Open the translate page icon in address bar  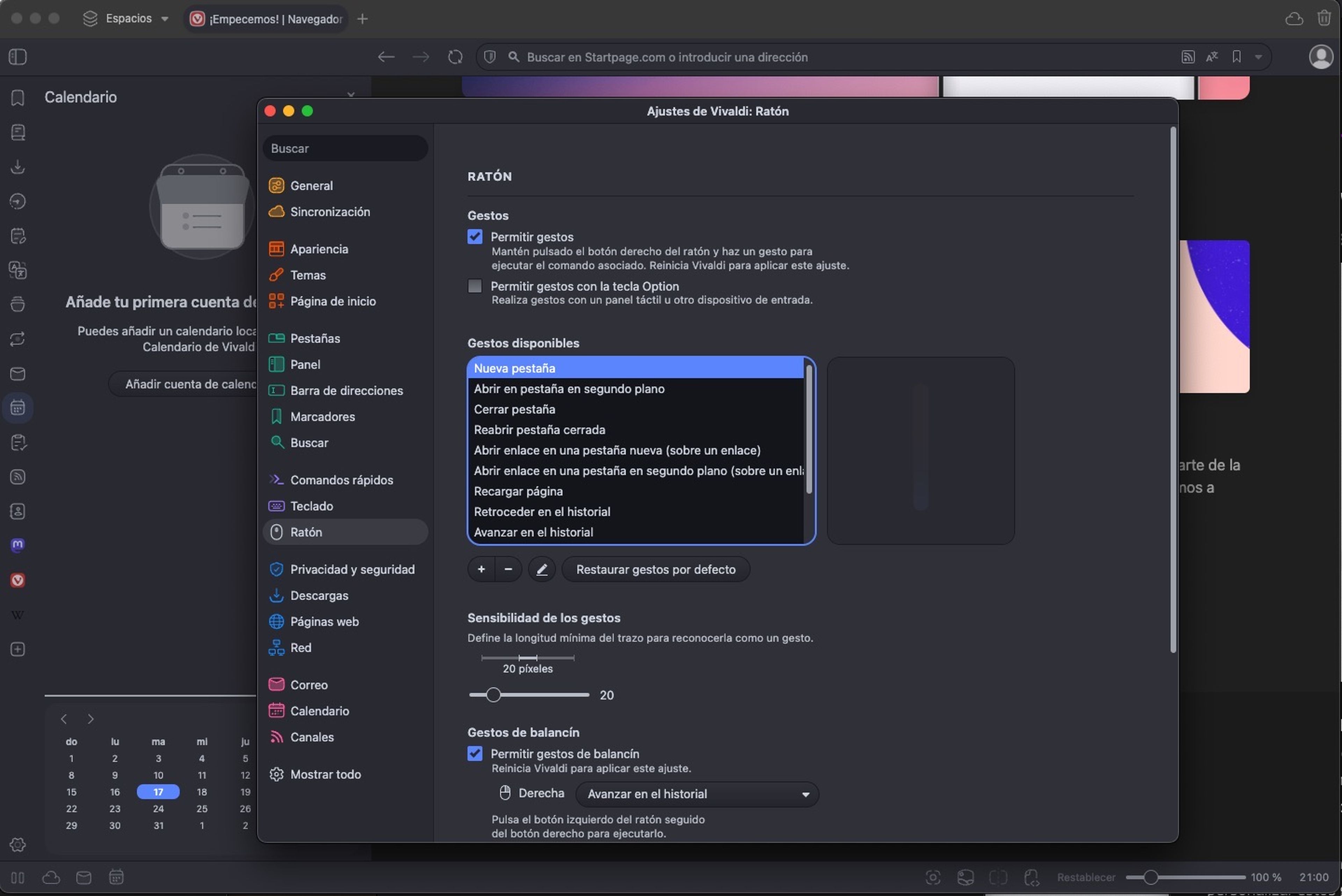pyautogui.click(x=1212, y=57)
